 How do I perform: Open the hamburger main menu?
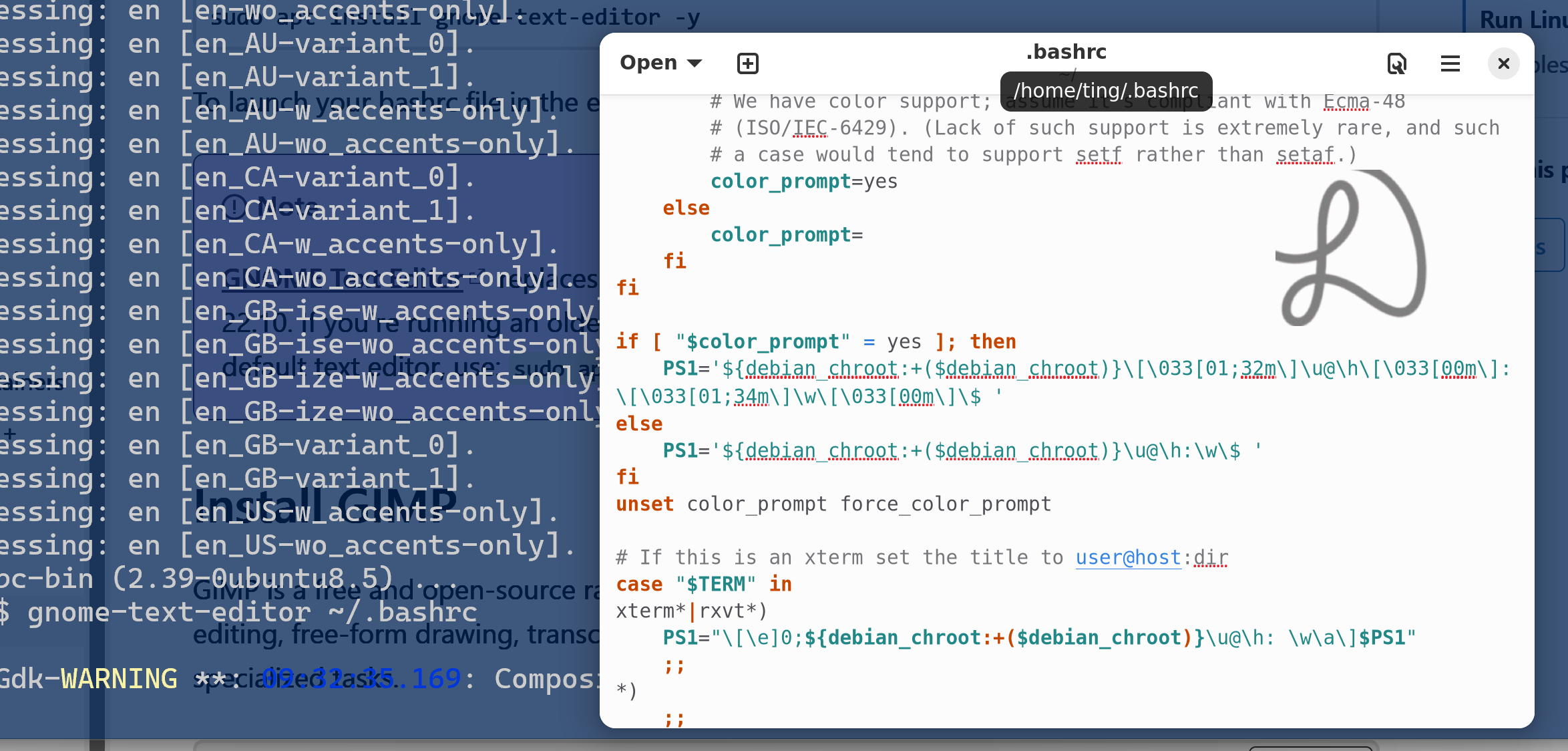[1450, 63]
